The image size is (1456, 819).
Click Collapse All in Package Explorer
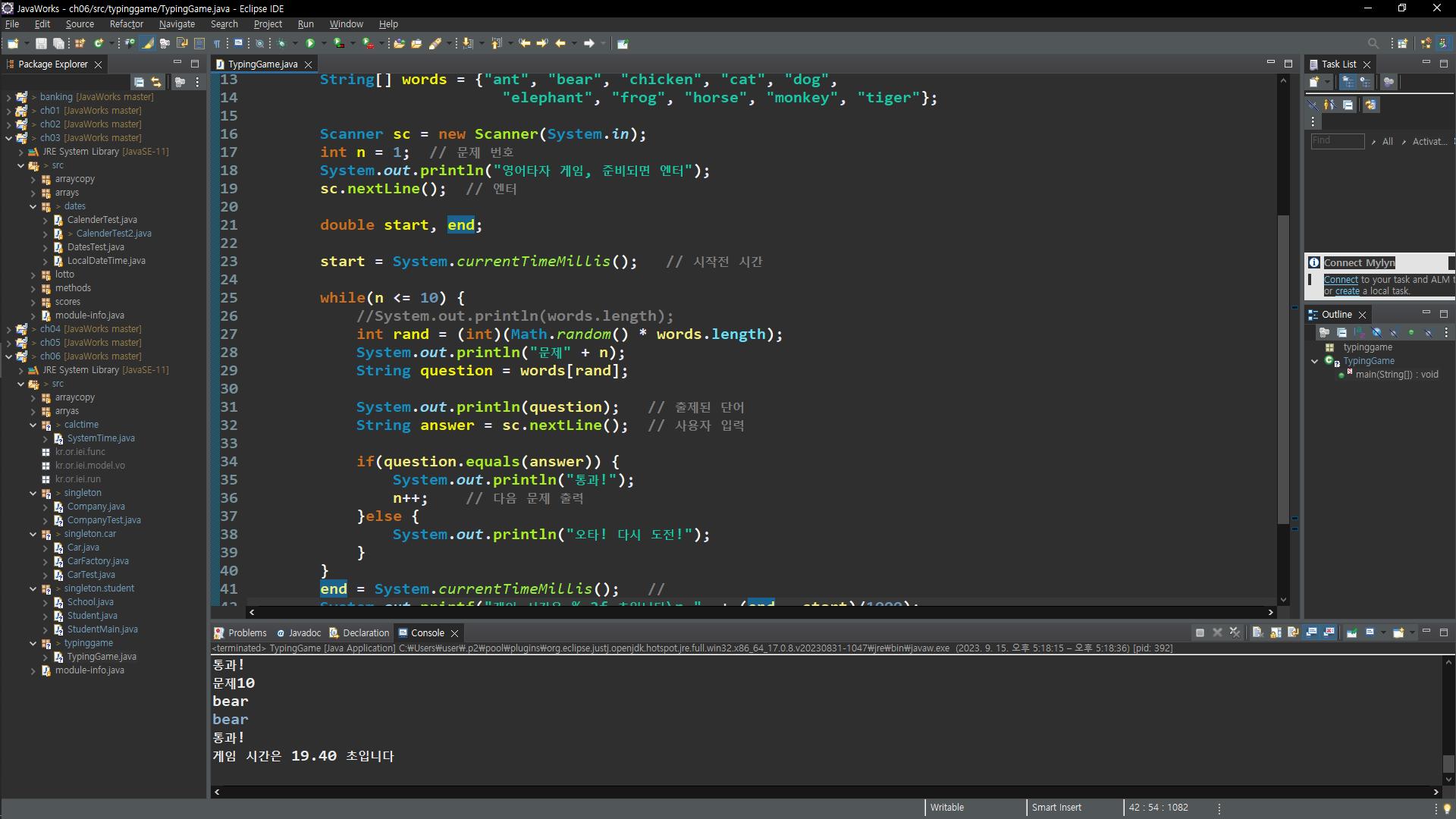click(x=140, y=82)
